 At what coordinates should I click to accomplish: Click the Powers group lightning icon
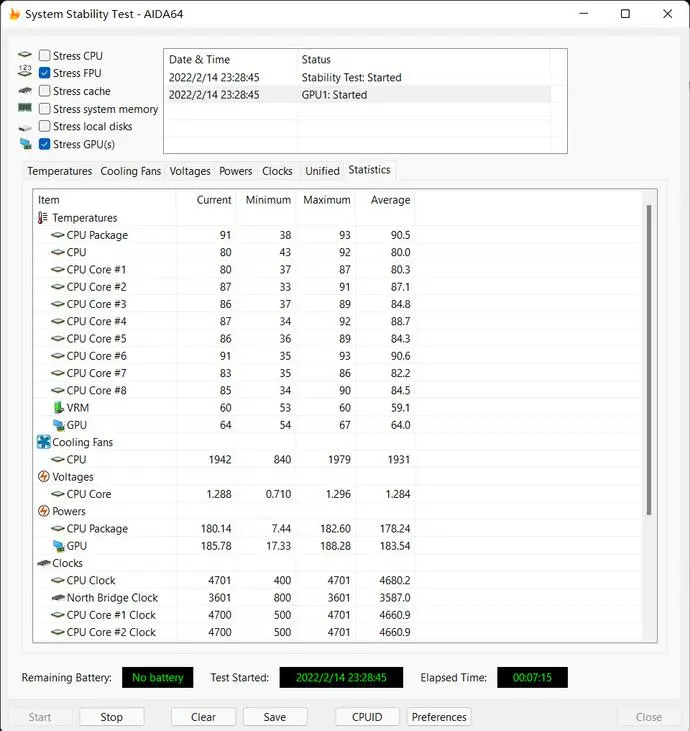43,511
